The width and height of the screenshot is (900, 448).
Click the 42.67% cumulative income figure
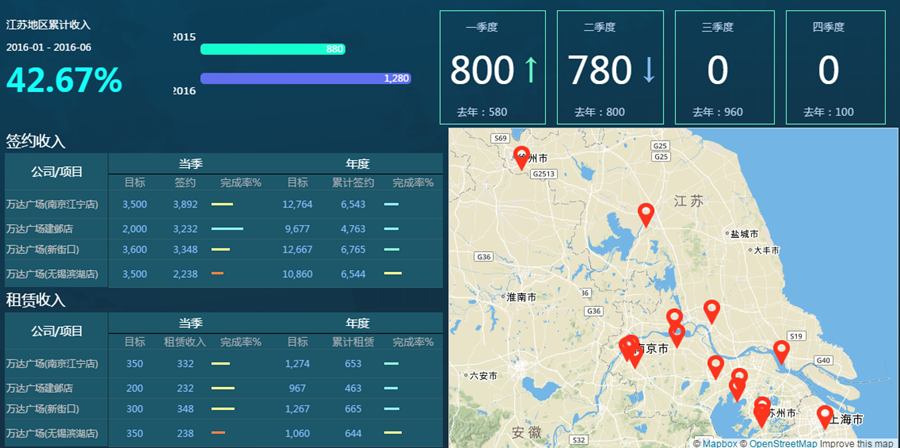pyautogui.click(x=64, y=80)
